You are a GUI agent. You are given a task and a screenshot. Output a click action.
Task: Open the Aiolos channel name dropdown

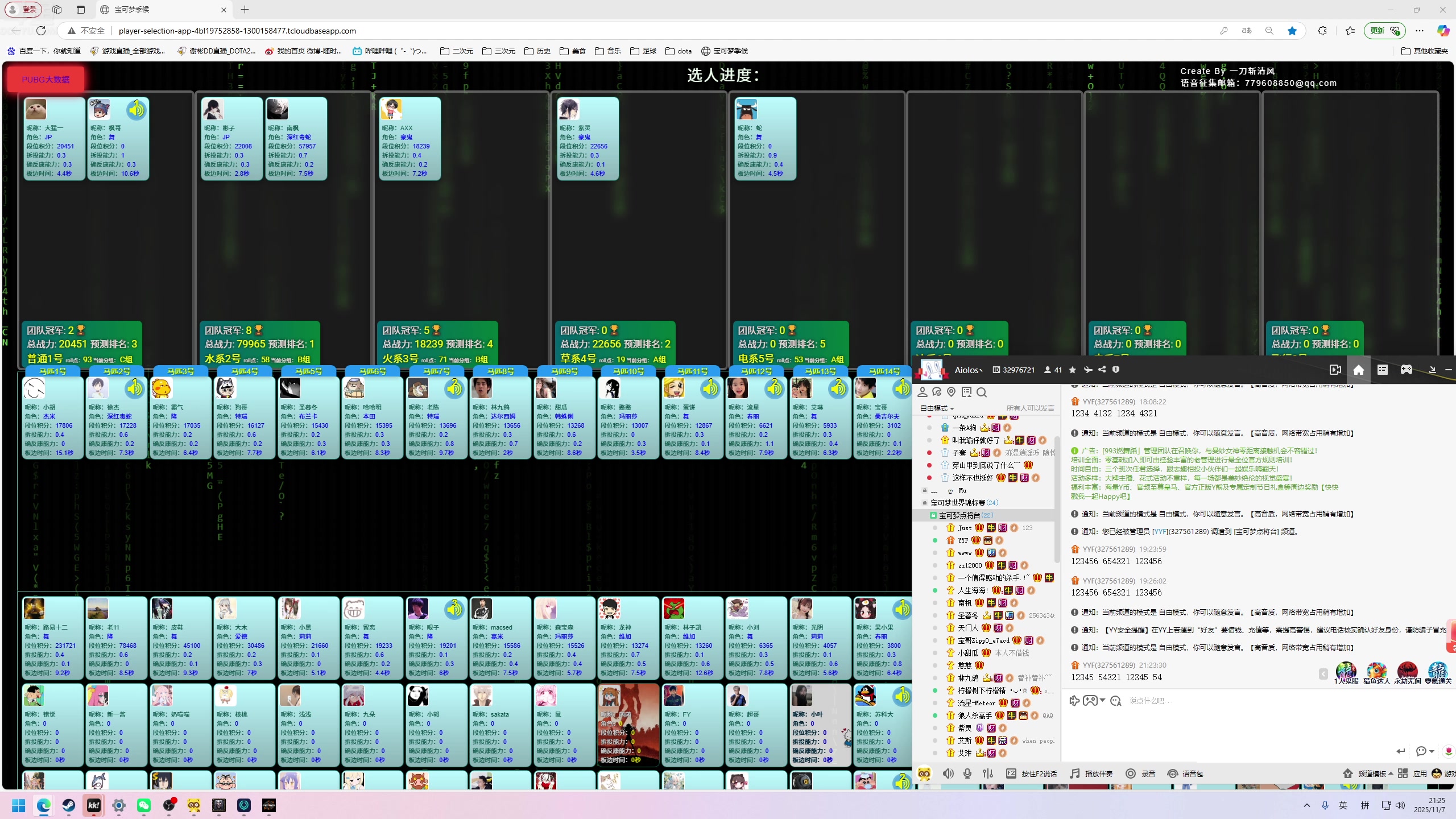coord(969,370)
